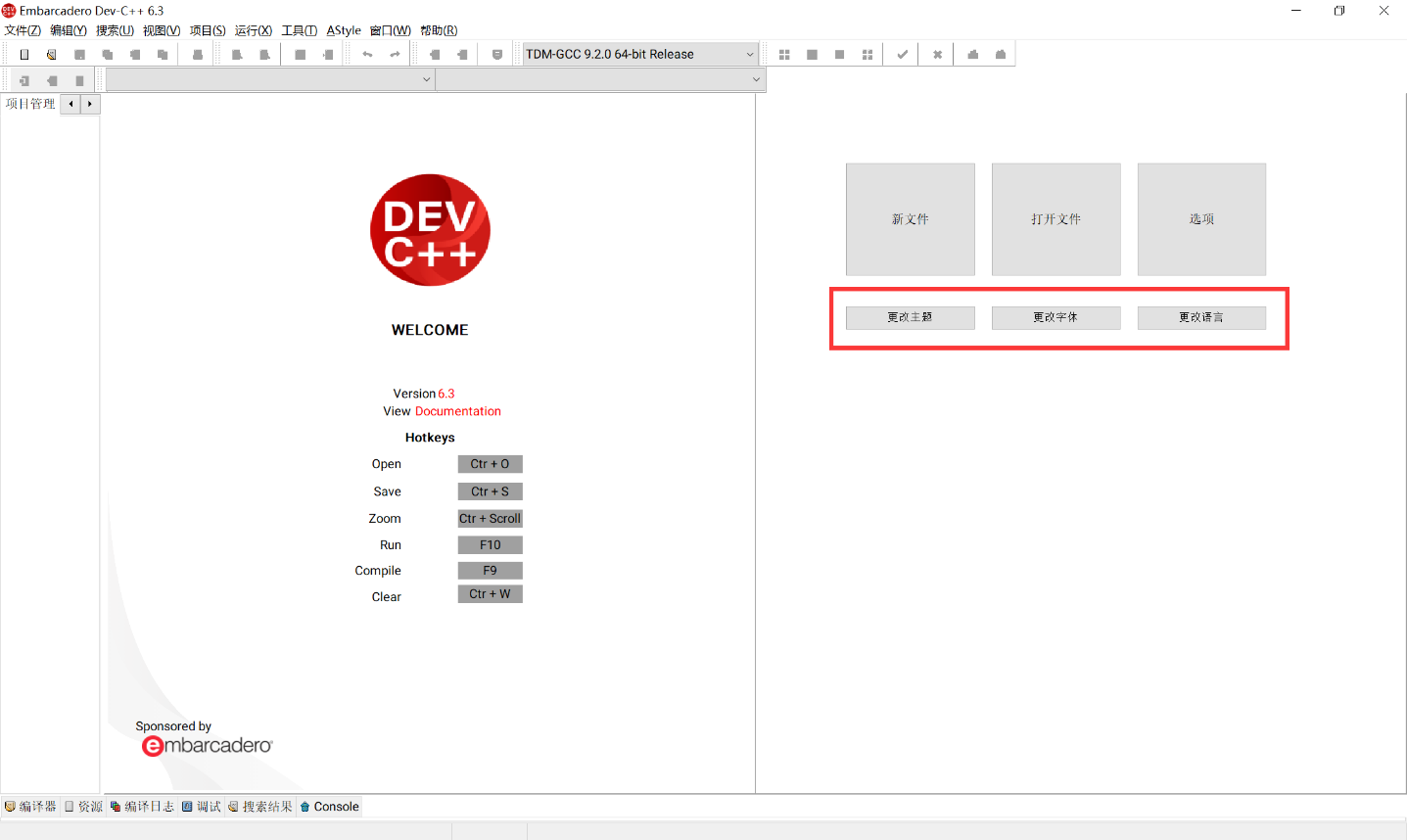Click the undo arrow toolbar icon
This screenshot has height=840, width=1407.
pos(367,55)
